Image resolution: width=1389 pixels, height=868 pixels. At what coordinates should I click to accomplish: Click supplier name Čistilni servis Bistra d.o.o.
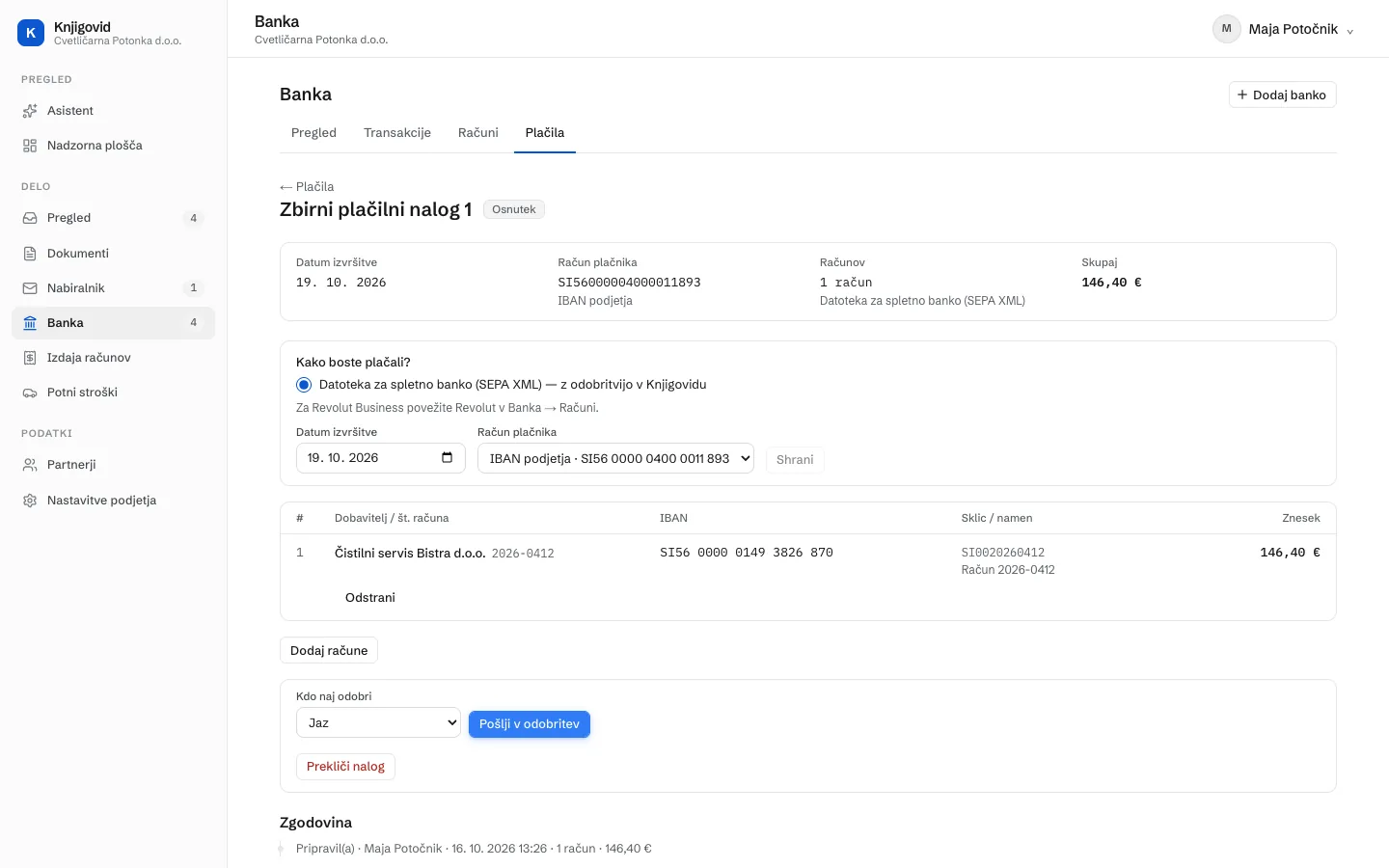tap(410, 554)
